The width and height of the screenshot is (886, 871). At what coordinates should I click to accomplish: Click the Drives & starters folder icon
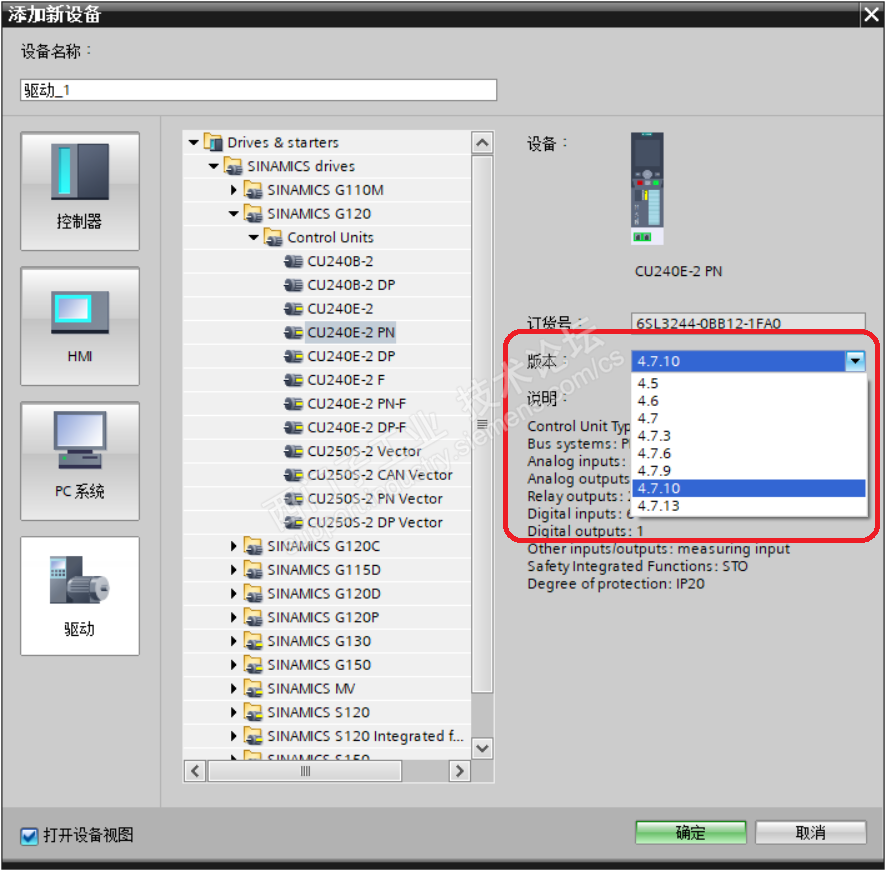pyautogui.click(x=213, y=142)
